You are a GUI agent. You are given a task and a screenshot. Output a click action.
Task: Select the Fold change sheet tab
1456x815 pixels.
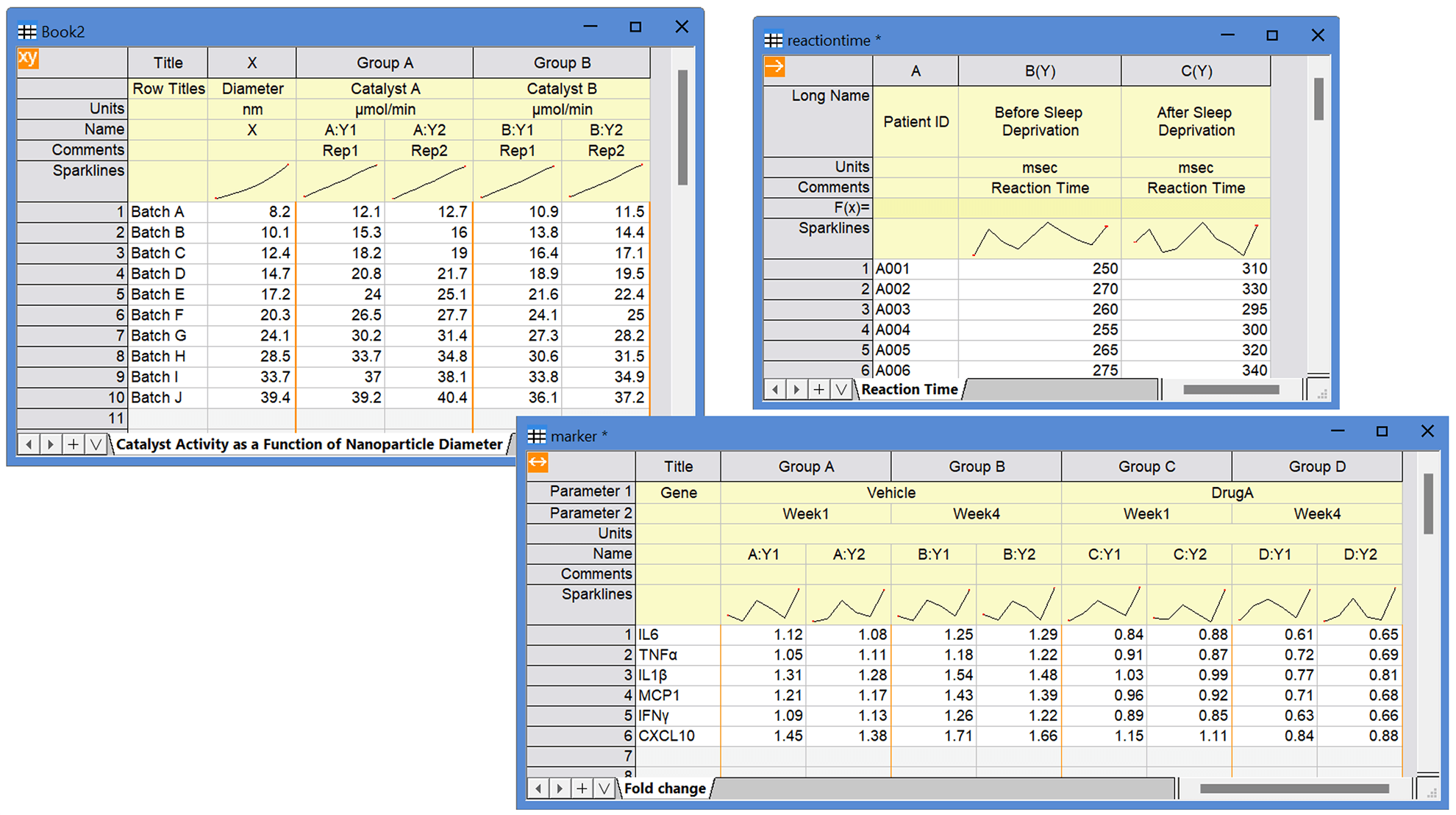[x=665, y=789]
